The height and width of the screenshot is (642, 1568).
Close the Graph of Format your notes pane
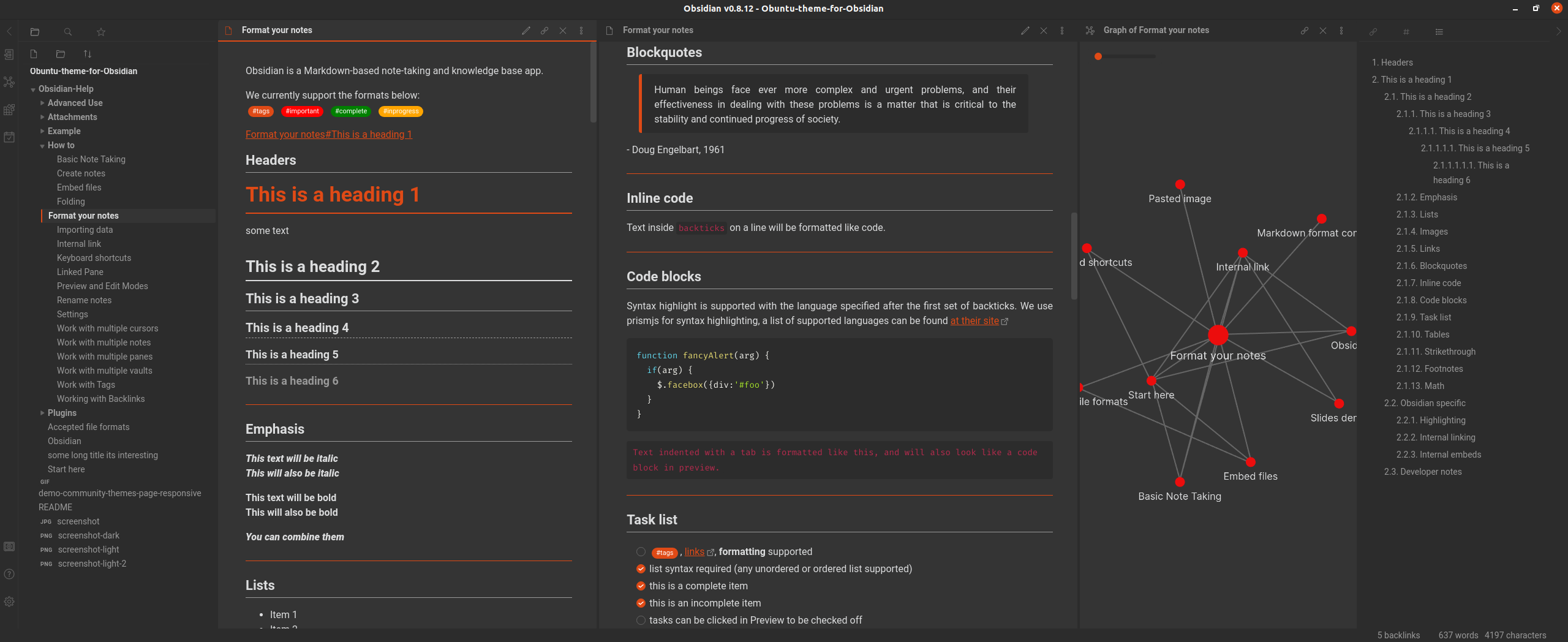pos(1323,31)
